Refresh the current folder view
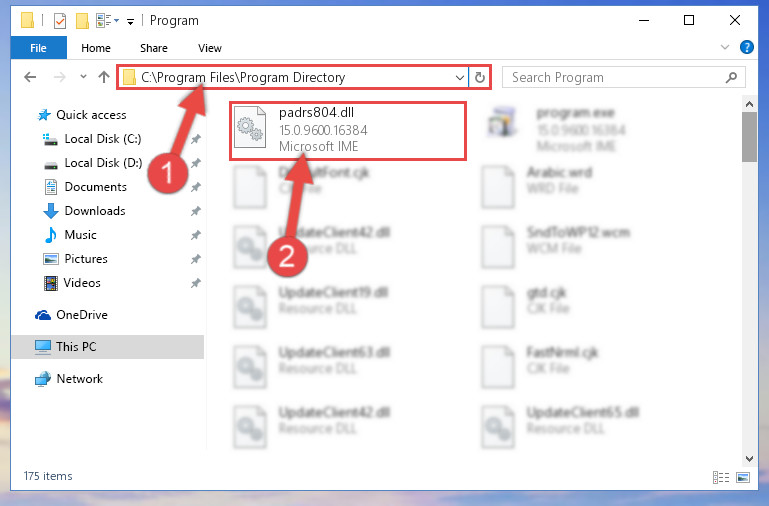 coord(480,77)
